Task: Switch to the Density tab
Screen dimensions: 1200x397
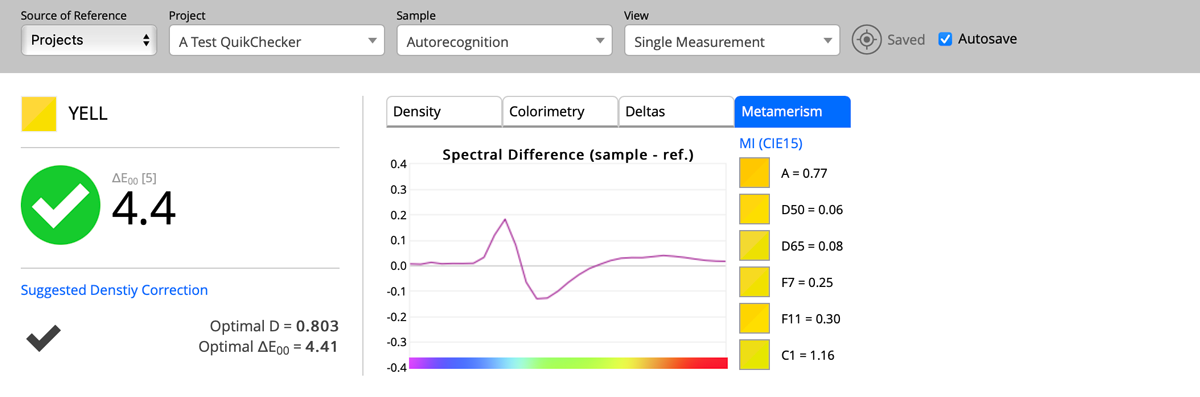Action: click(444, 111)
